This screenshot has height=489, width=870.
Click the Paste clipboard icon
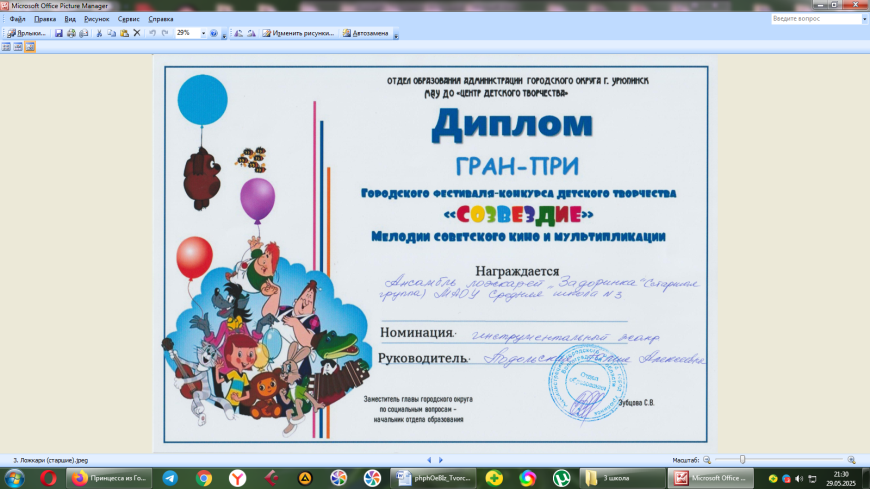pyautogui.click(x=124, y=33)
